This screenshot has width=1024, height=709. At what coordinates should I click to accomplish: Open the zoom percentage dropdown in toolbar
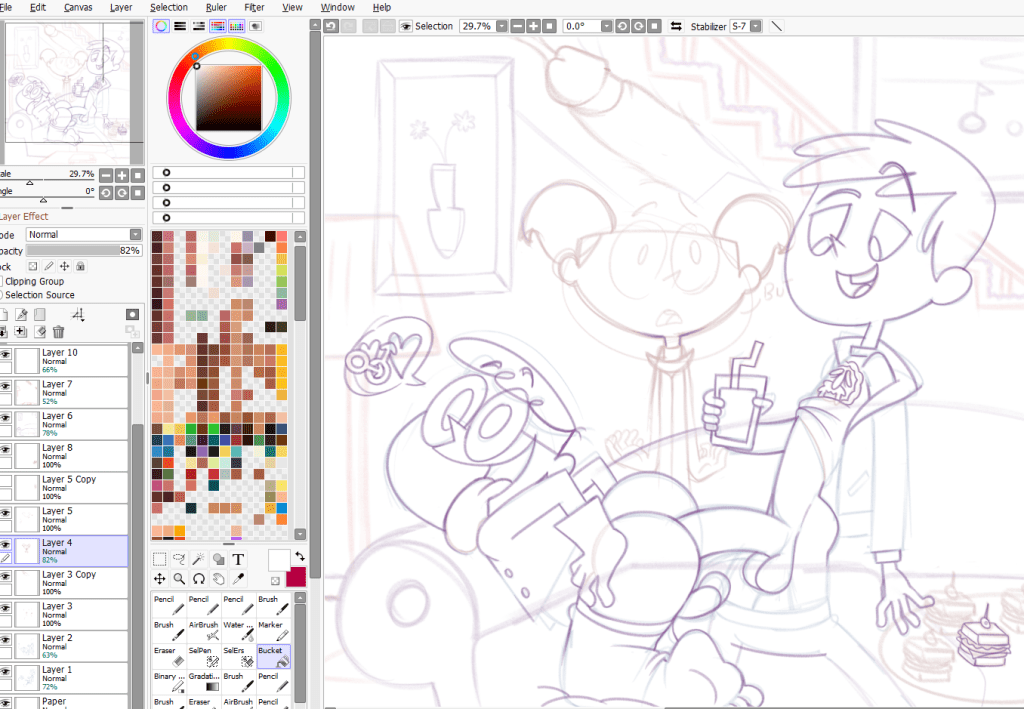pos(502,26)
